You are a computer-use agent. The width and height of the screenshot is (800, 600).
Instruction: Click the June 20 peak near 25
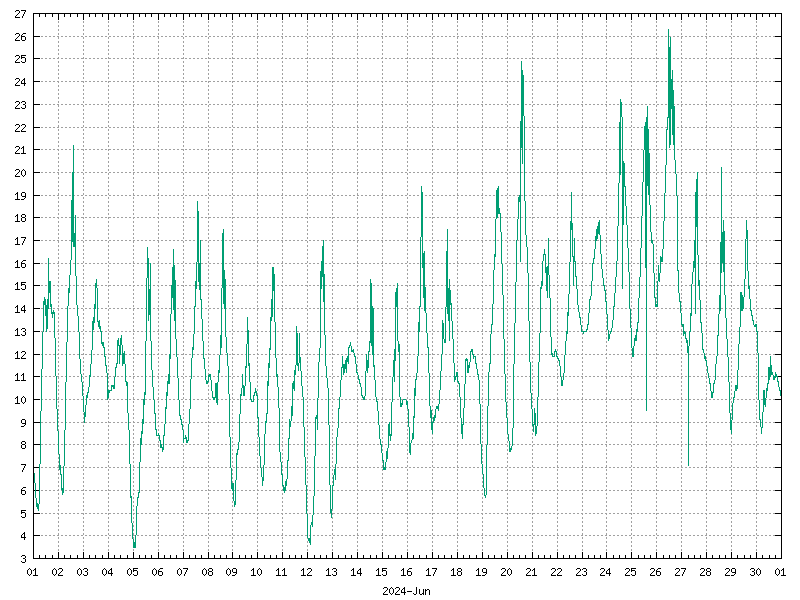coord(521,62)
